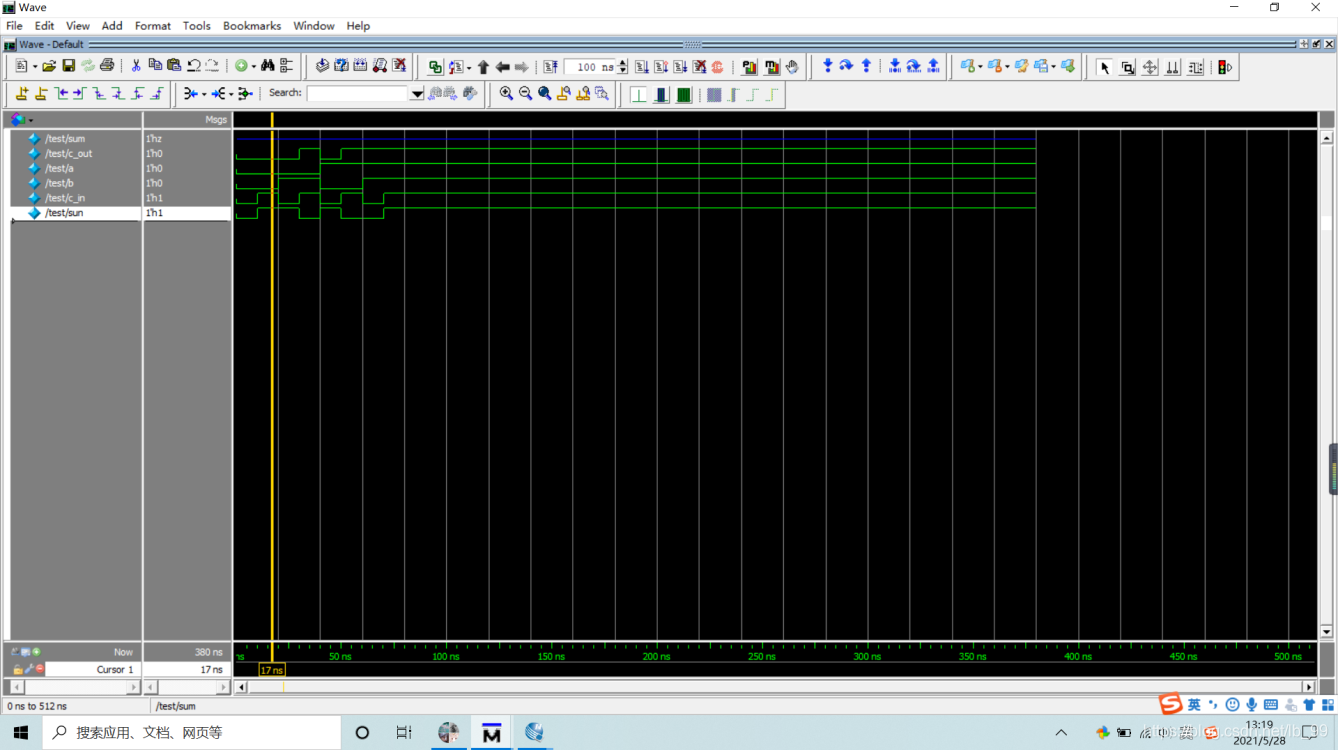Image resolution: width=1338 pixels, height=750 pixels.
Task: Step into with the blue down arrow
Action: [x=827, y=66]
